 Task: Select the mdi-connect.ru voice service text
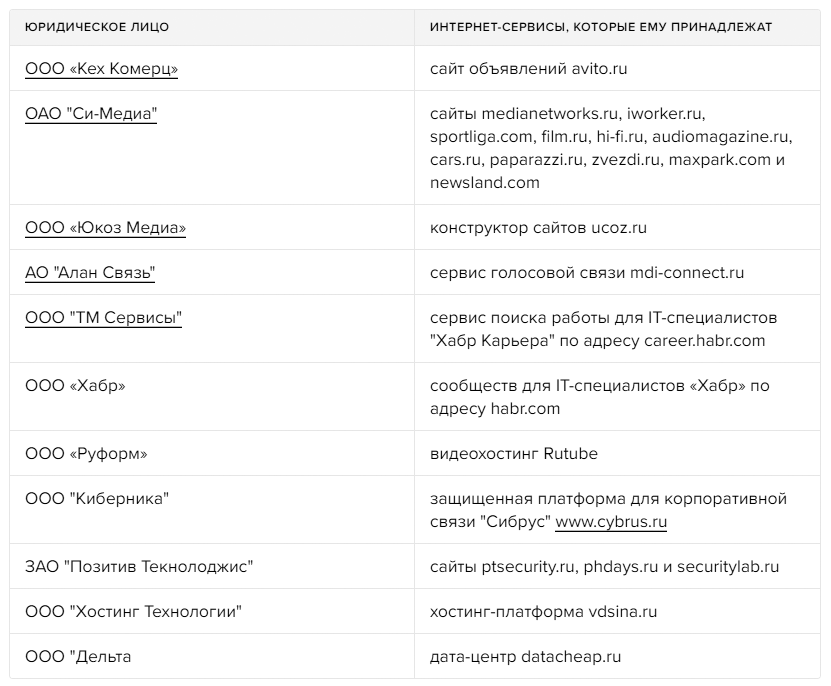point(586,273)
